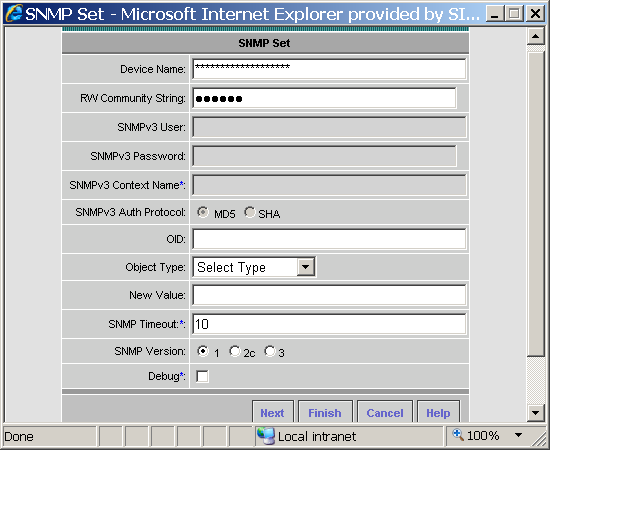Click the Next button
This screenshot has height=512, width=640.
[x=272, y=412]
